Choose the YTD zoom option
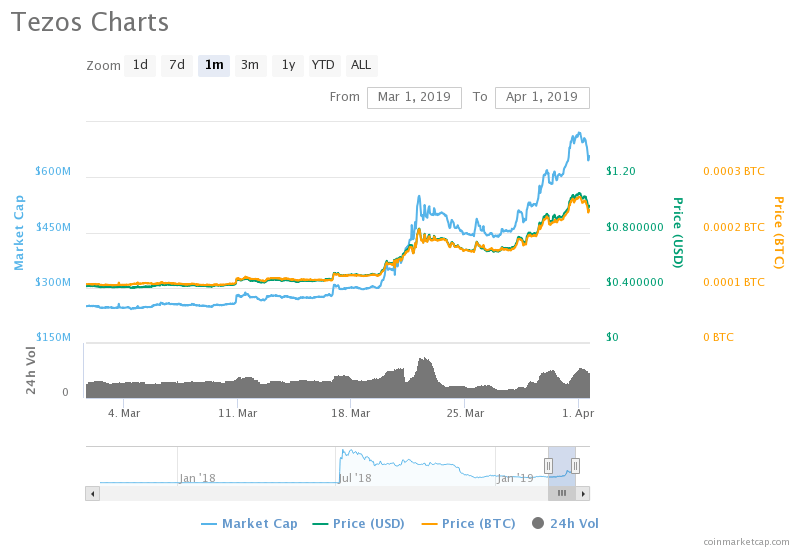 [323, 65]
